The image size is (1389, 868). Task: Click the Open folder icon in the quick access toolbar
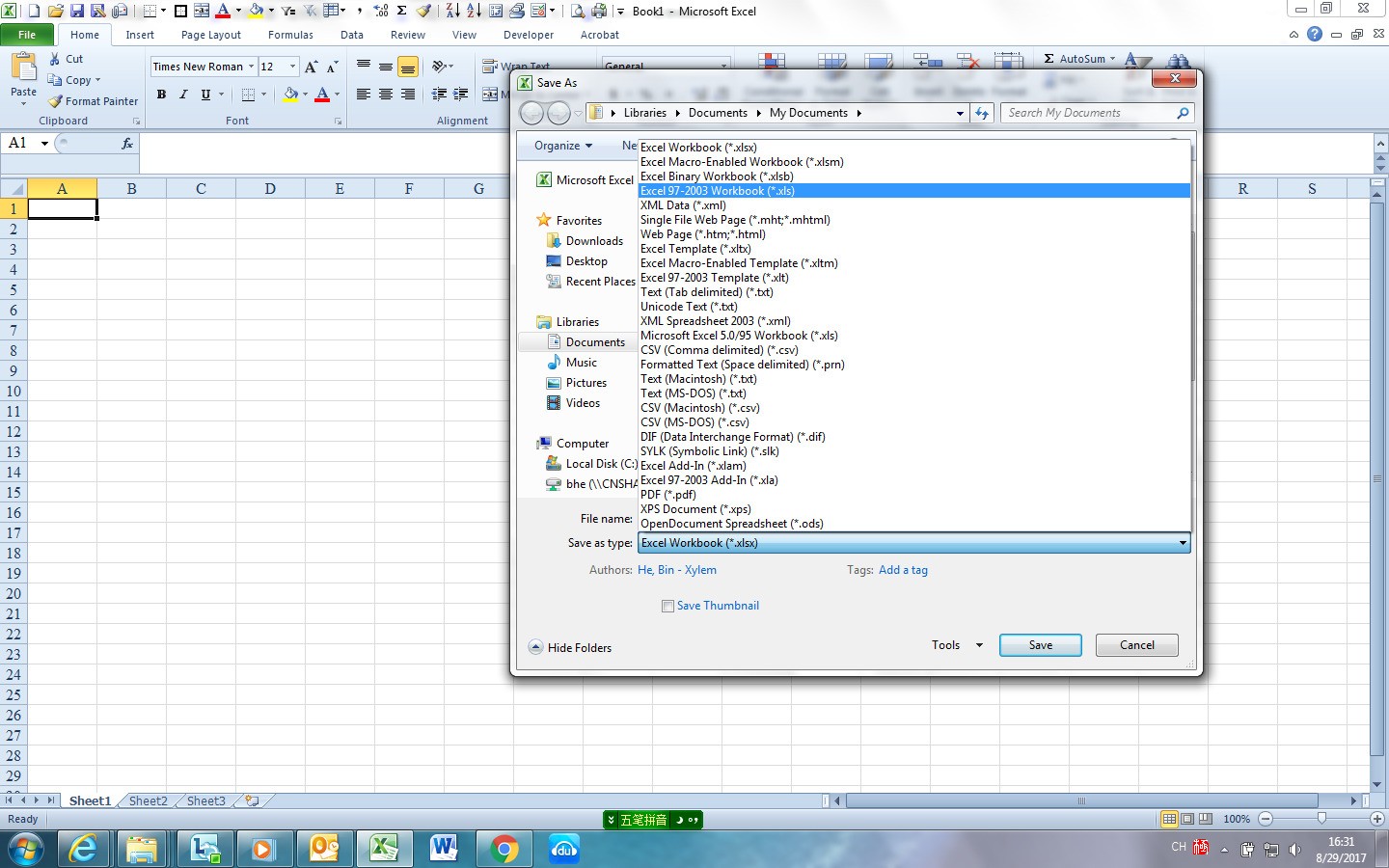(x=55, y=11)
